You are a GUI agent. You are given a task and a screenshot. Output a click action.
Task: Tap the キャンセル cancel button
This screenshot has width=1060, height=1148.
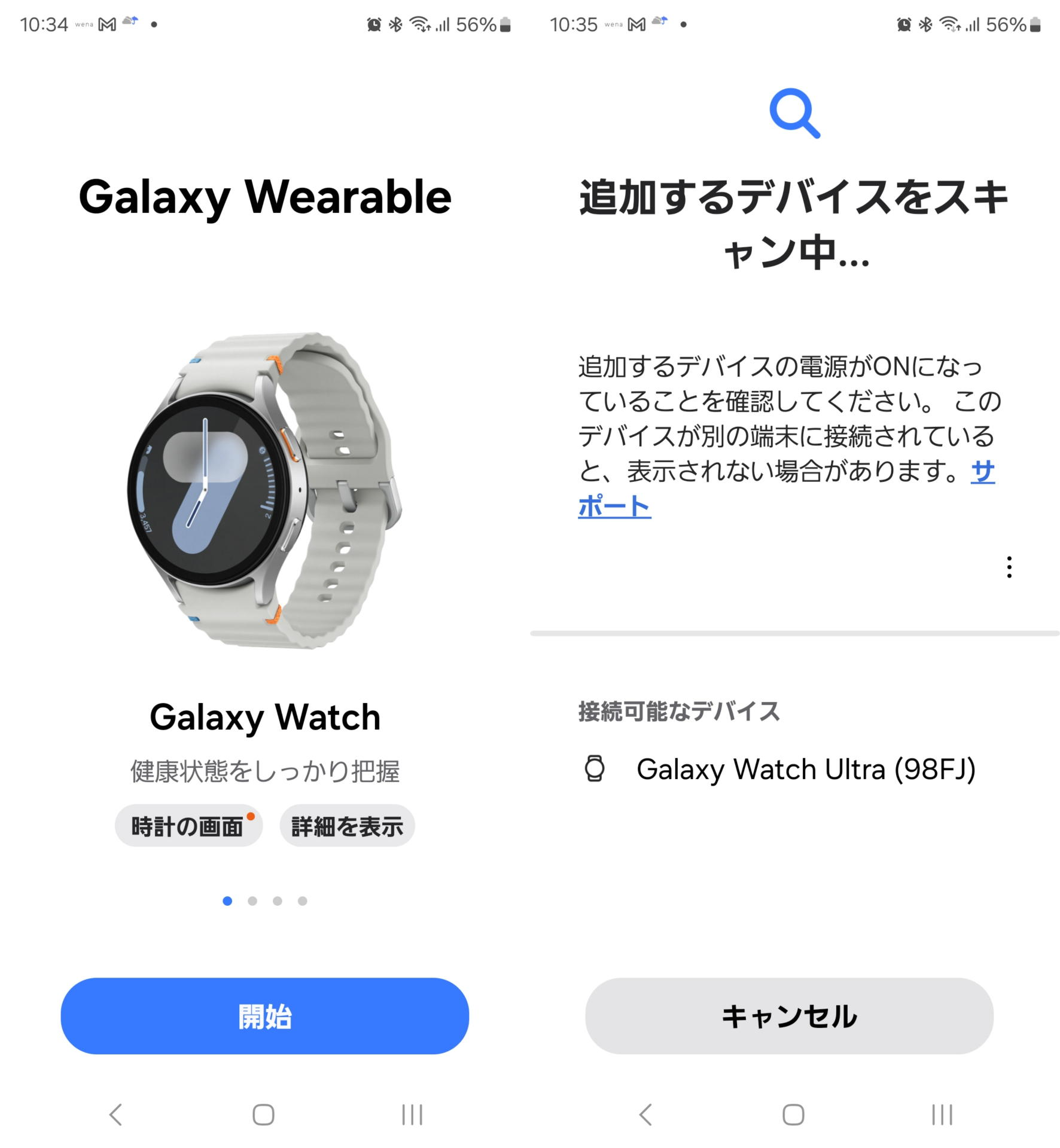coord(789,1016)
